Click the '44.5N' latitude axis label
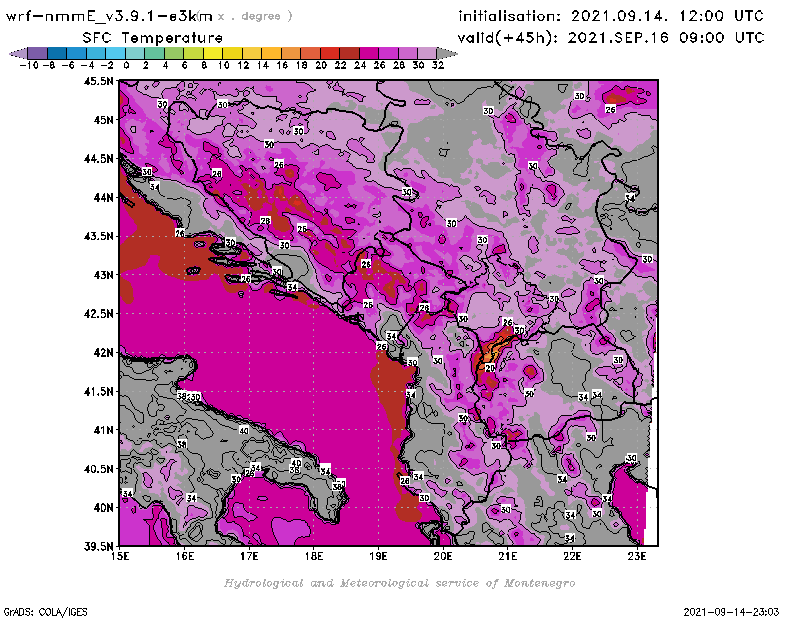 point(98,159)
